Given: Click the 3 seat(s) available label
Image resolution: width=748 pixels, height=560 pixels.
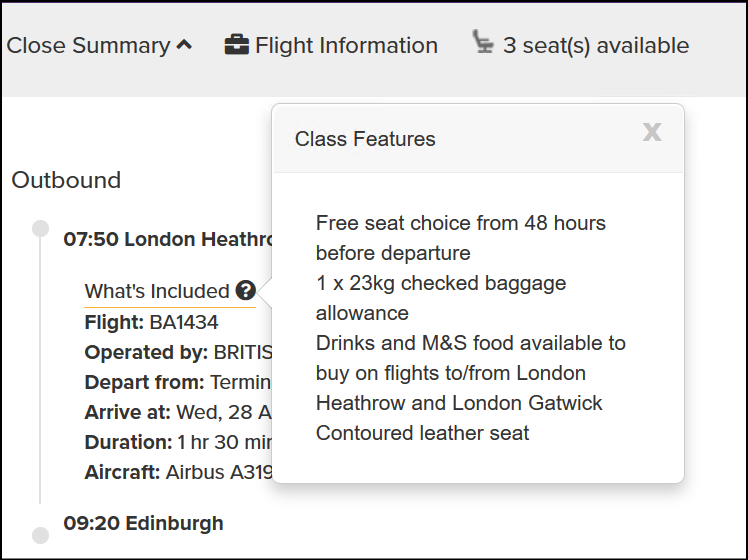Looking at the screenshot, I should 596,46.
